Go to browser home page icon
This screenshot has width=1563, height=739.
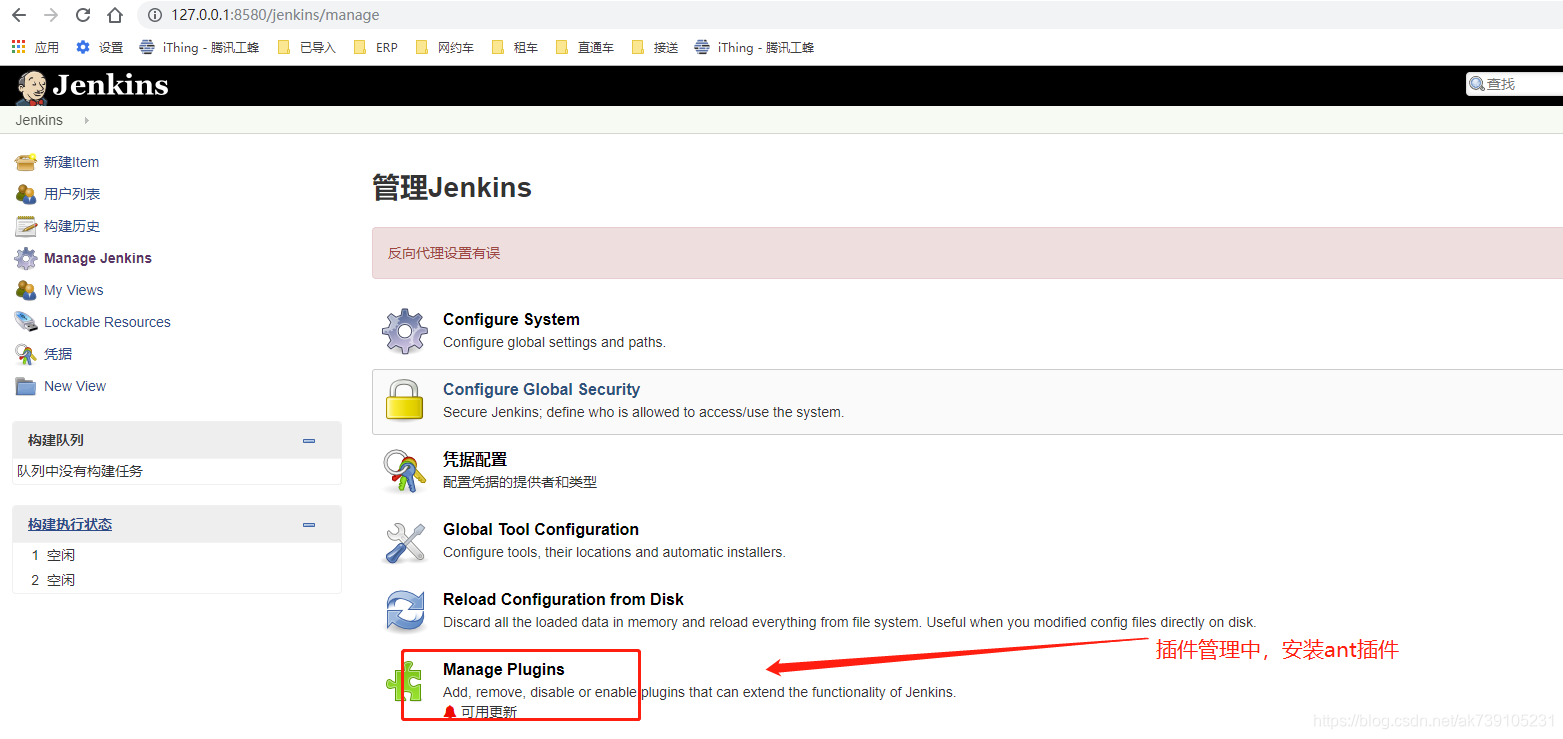click(115, 15)
